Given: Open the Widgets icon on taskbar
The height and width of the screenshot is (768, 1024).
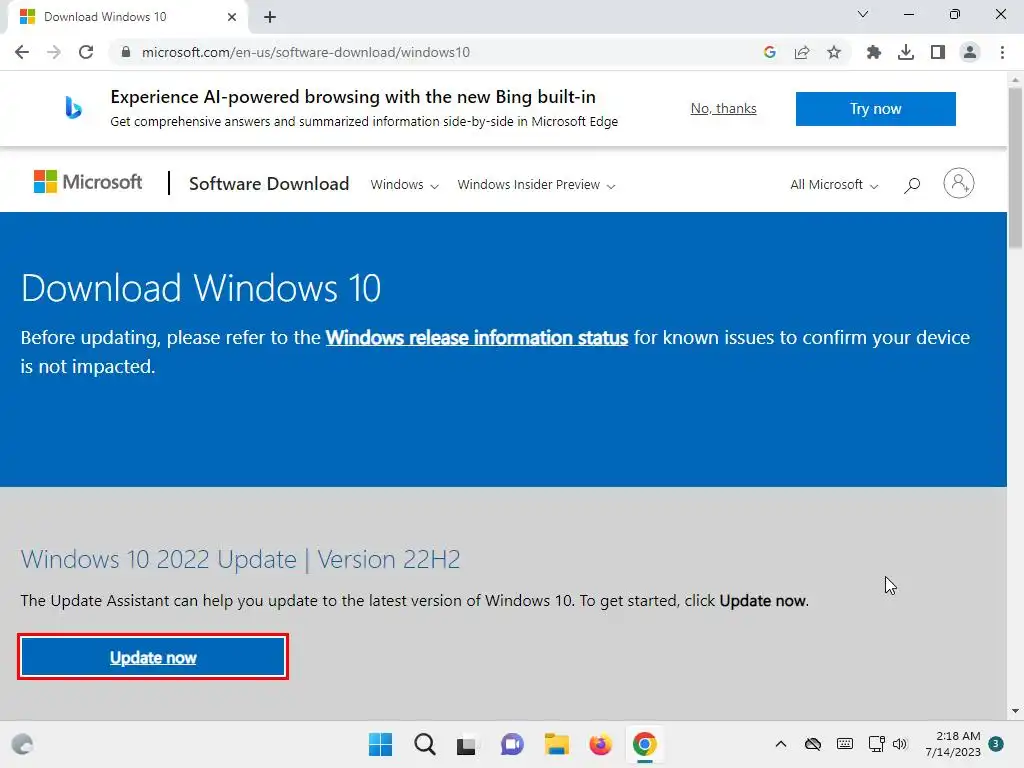Looking at the screenshot, I should pyautogui.click(x=22, y=744).
